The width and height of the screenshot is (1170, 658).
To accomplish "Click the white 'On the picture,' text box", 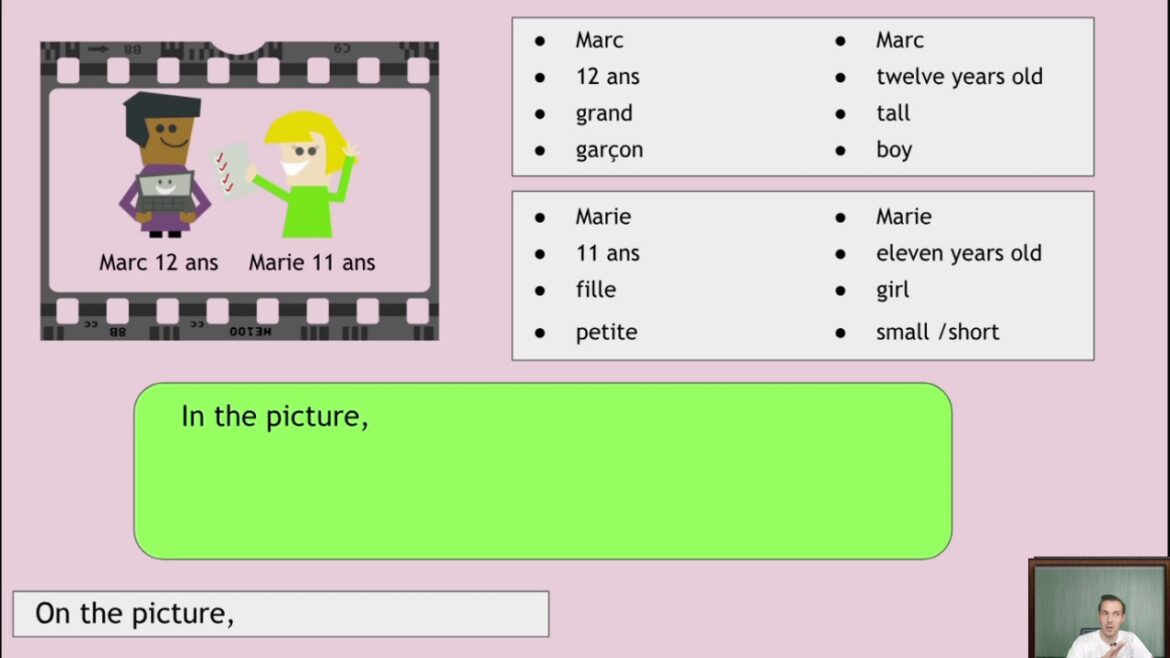I will (x=280, y=613).
